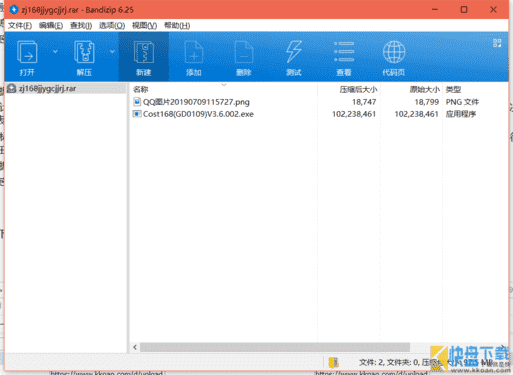Image resolution: width=513 pixels, height=375 pixels.
Task: Click the Delete (删除) toolbar icon
Action: [244, 52]
